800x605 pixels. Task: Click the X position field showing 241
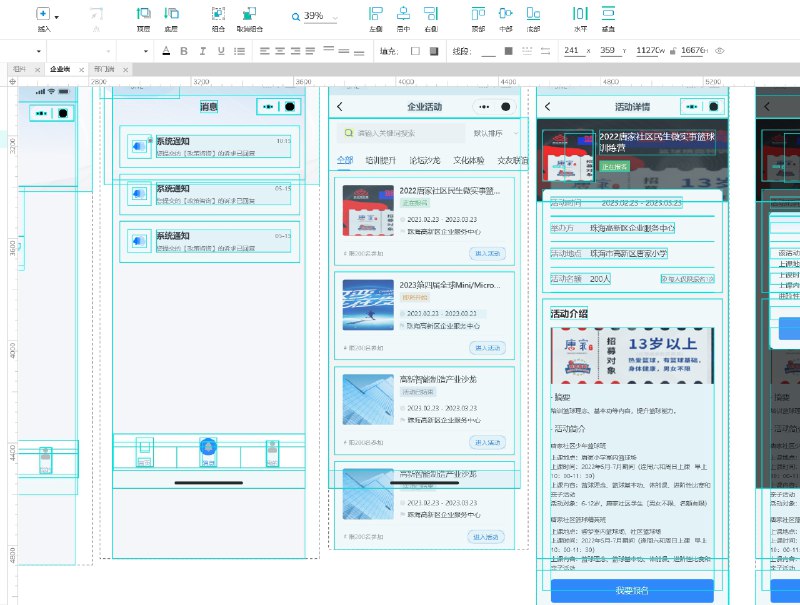573,51
